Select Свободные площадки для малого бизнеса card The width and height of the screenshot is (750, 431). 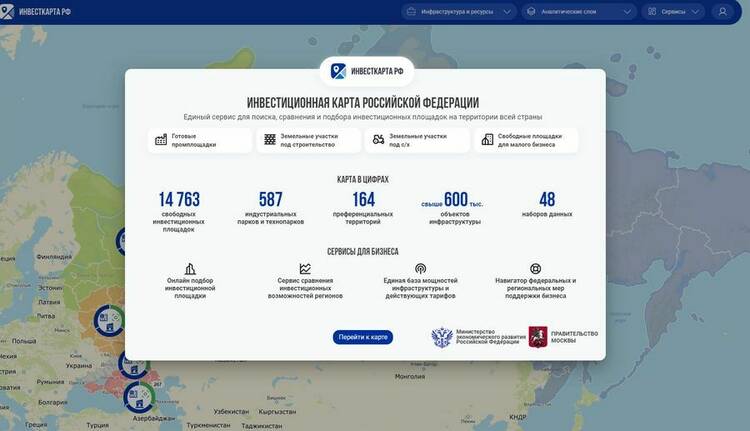(x=526, y=140)
